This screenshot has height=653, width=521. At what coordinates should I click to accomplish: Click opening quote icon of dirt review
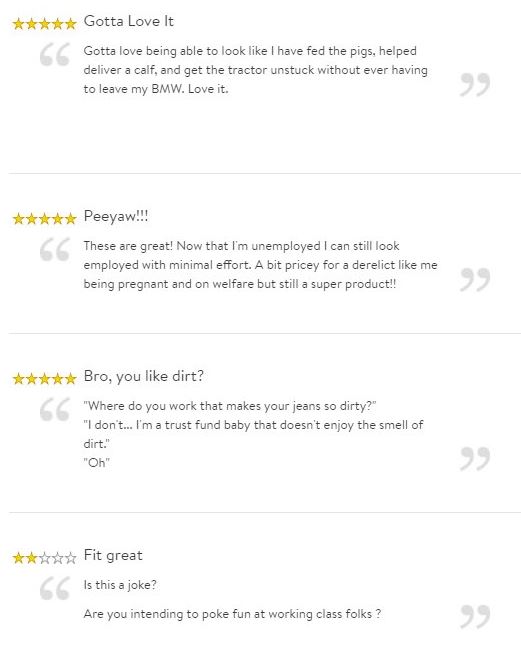(55, 409)
